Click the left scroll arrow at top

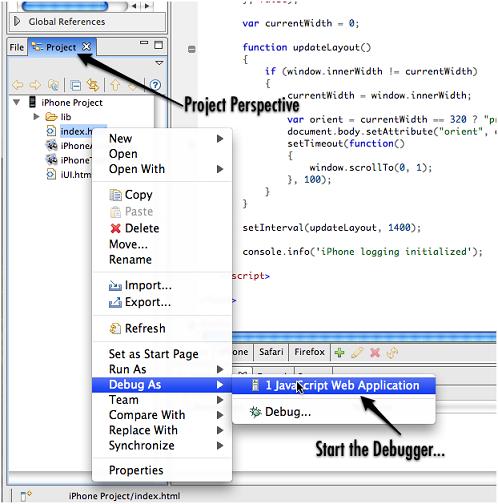tap(134, 6)
